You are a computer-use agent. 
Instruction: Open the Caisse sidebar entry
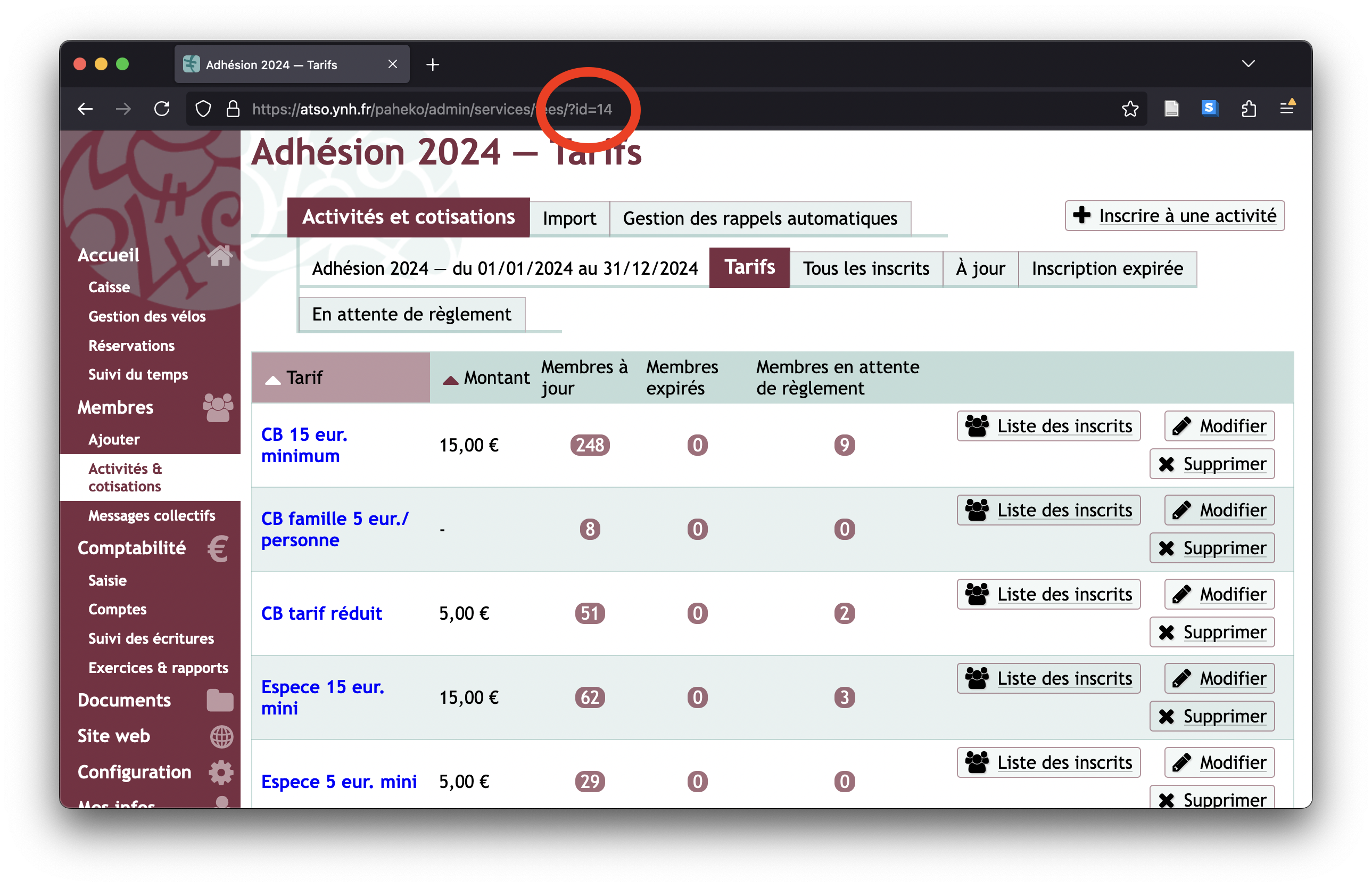click(x=109, y=287)
